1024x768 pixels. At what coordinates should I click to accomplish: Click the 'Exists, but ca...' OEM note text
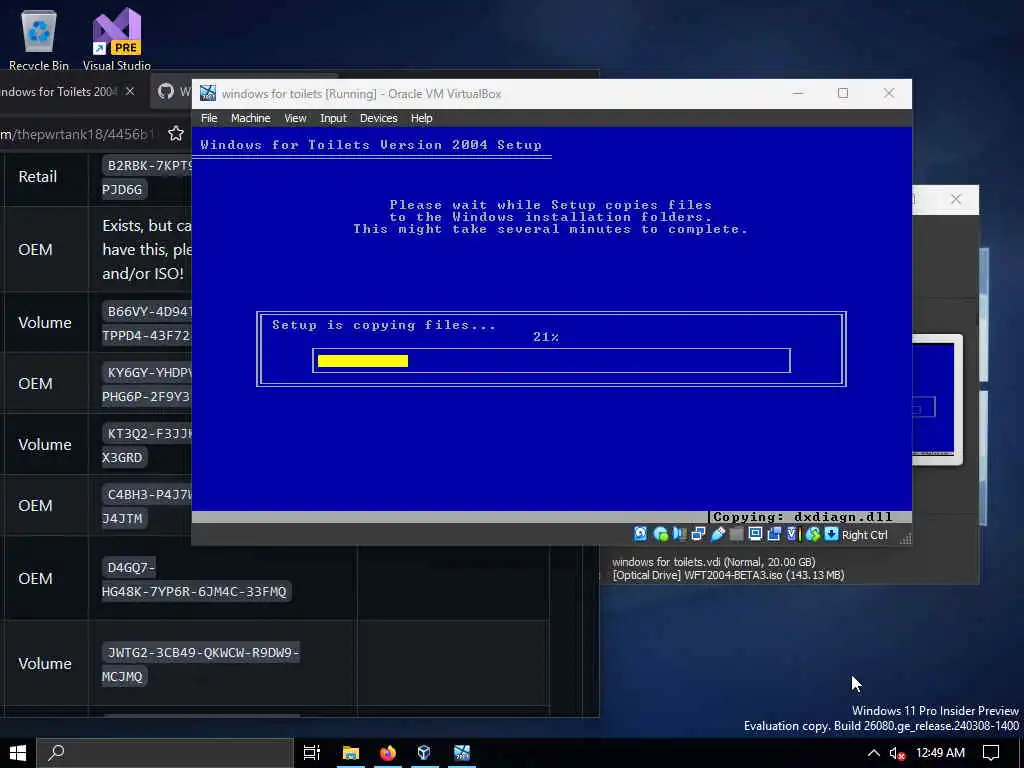tap(147, 249)
